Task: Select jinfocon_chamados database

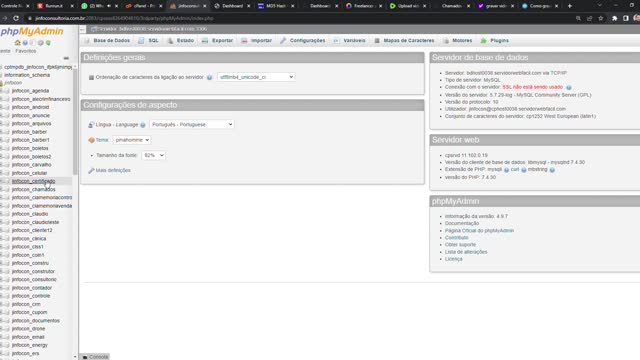Action: 33,189
